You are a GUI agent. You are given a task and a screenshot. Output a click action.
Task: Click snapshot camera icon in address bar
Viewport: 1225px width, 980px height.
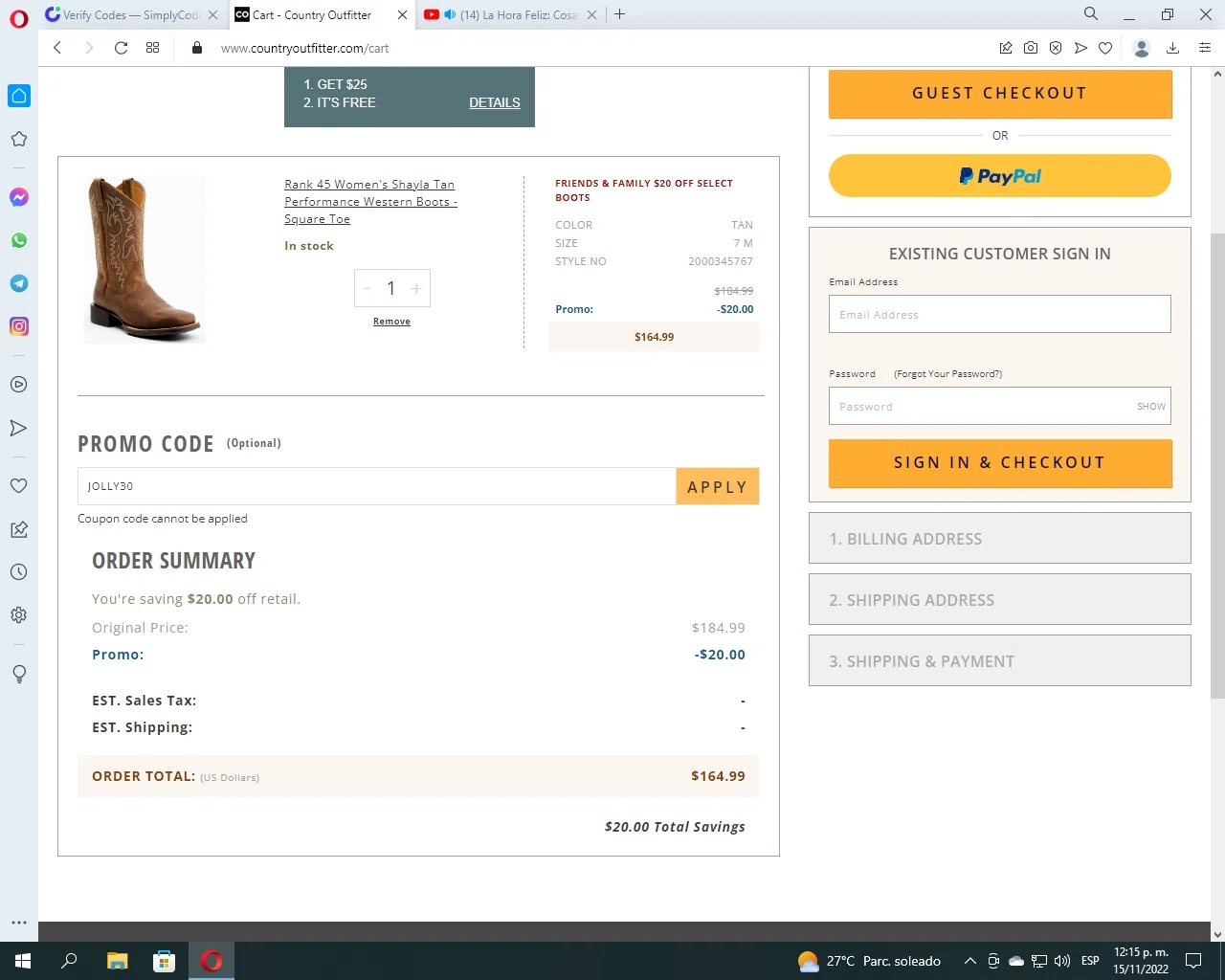(1031, 48)
